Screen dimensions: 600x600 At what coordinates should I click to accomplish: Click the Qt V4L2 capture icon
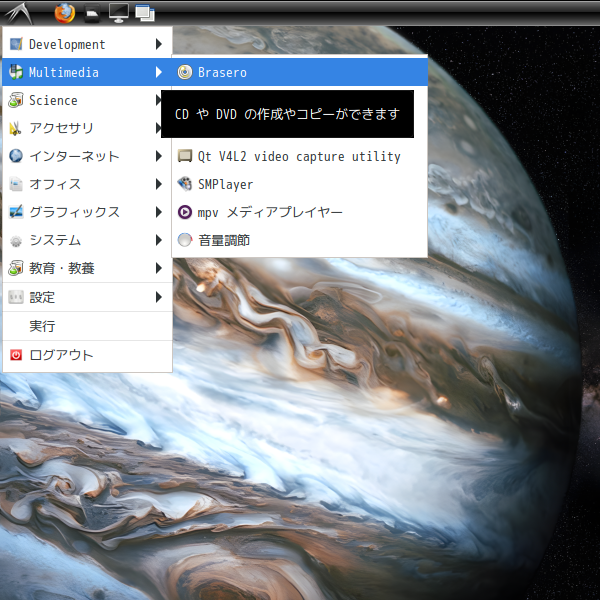click(x=185, y=156)
